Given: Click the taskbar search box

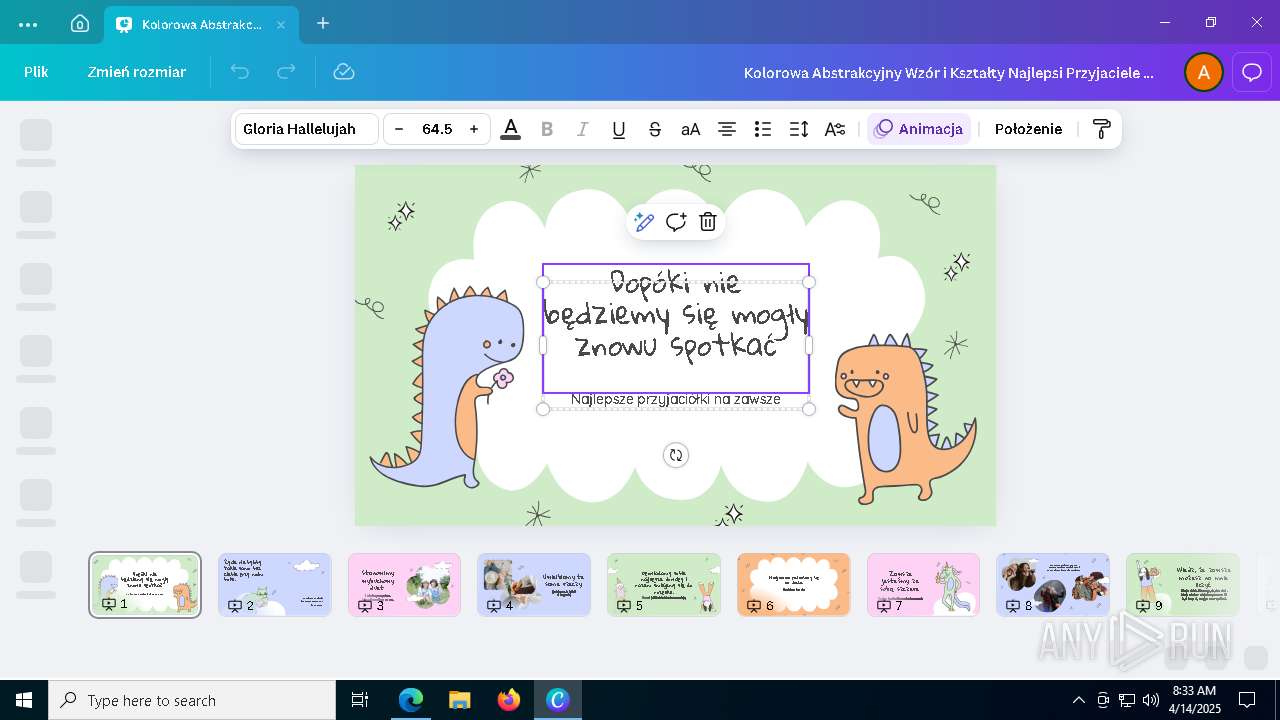Looking at the screenshot, I should coord(192,700).
